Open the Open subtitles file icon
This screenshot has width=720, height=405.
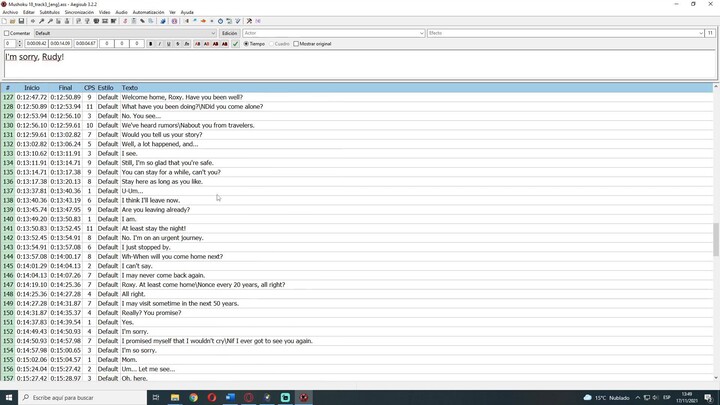pos(13,21)
